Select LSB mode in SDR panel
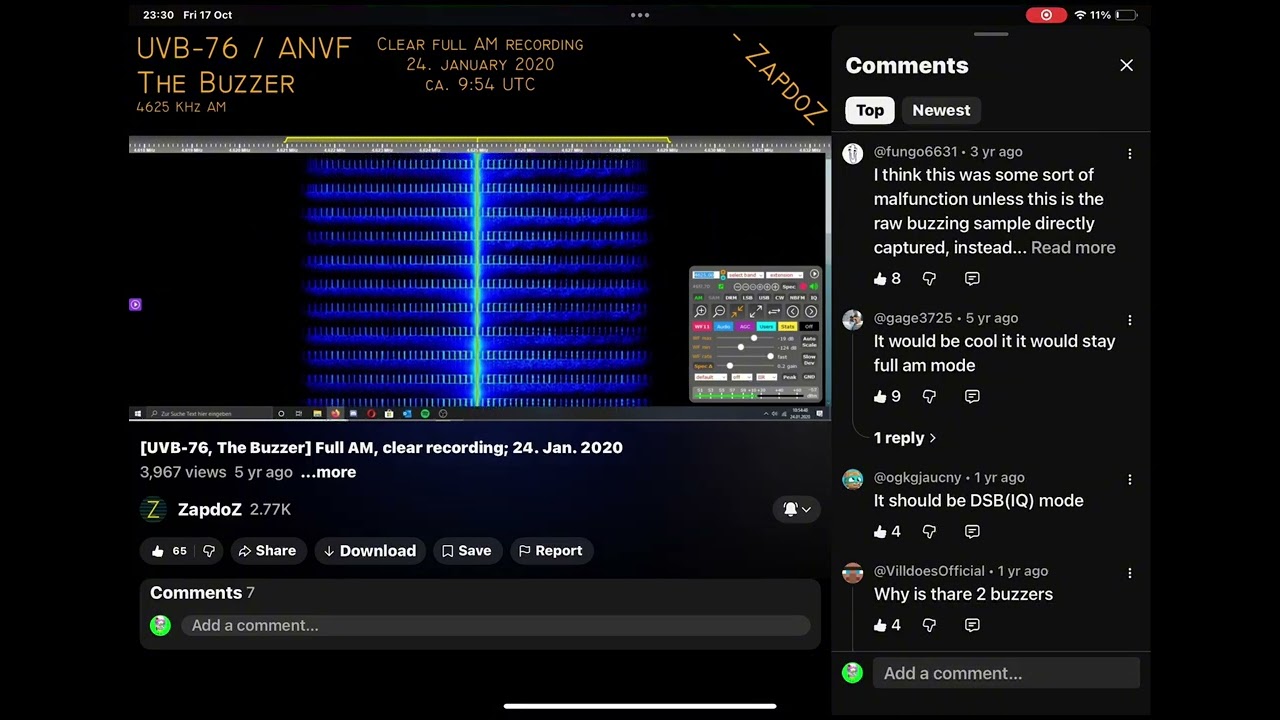This screenshot has height=720, width=1280. [747, 298]
